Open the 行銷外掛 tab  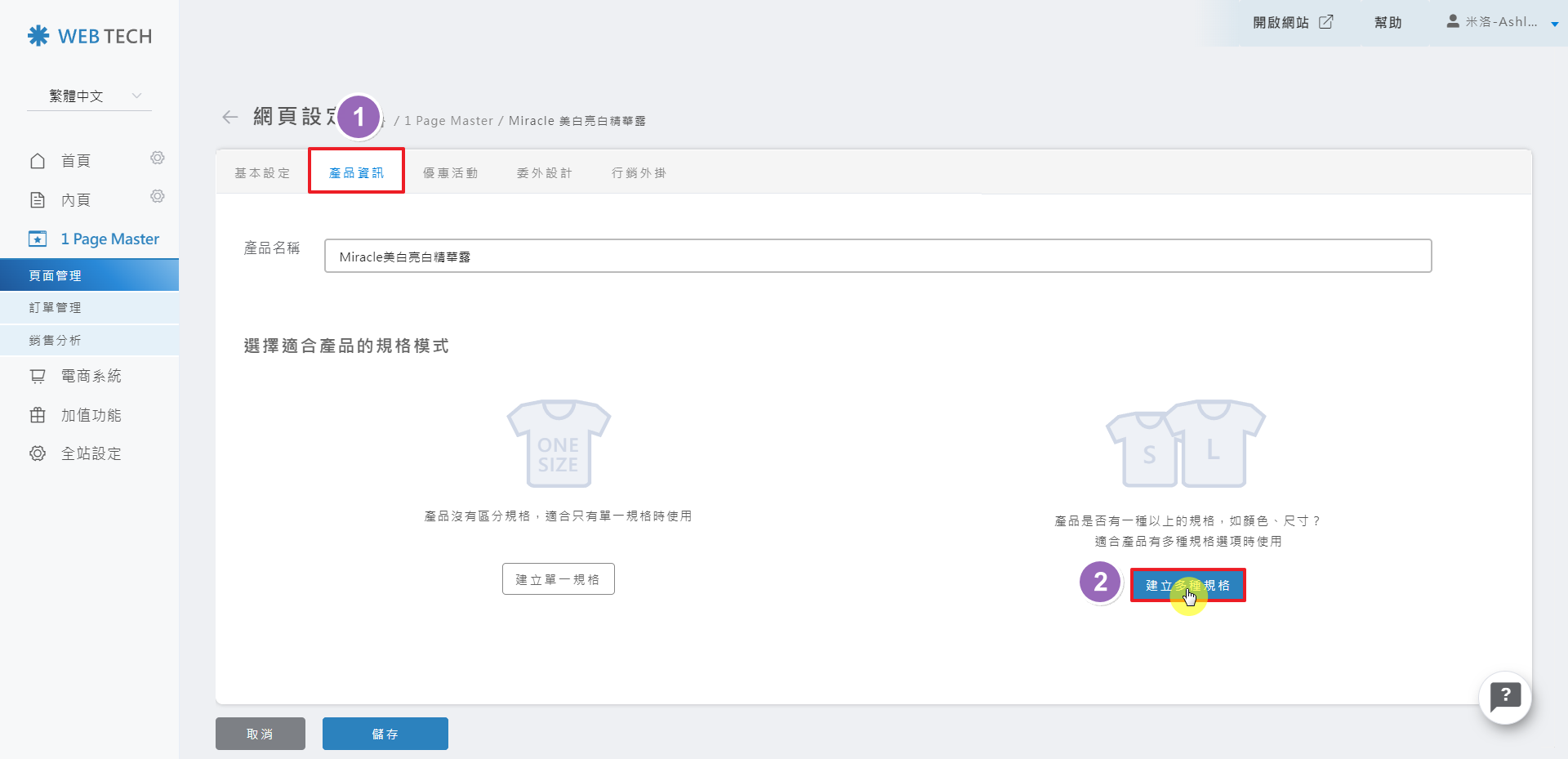(639, 173)
